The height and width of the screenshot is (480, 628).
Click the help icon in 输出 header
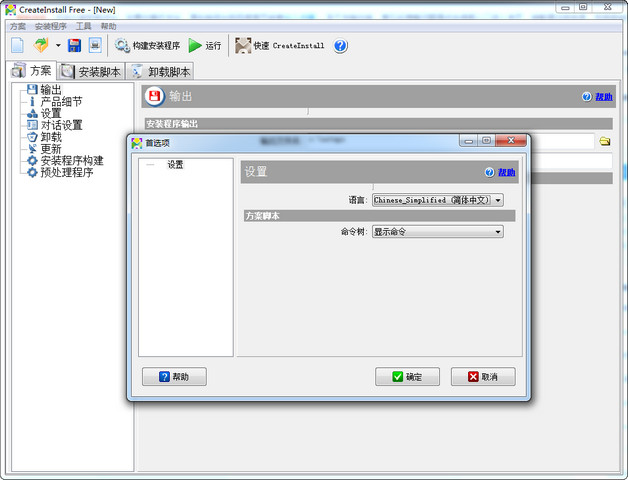(x=586, y=97)
